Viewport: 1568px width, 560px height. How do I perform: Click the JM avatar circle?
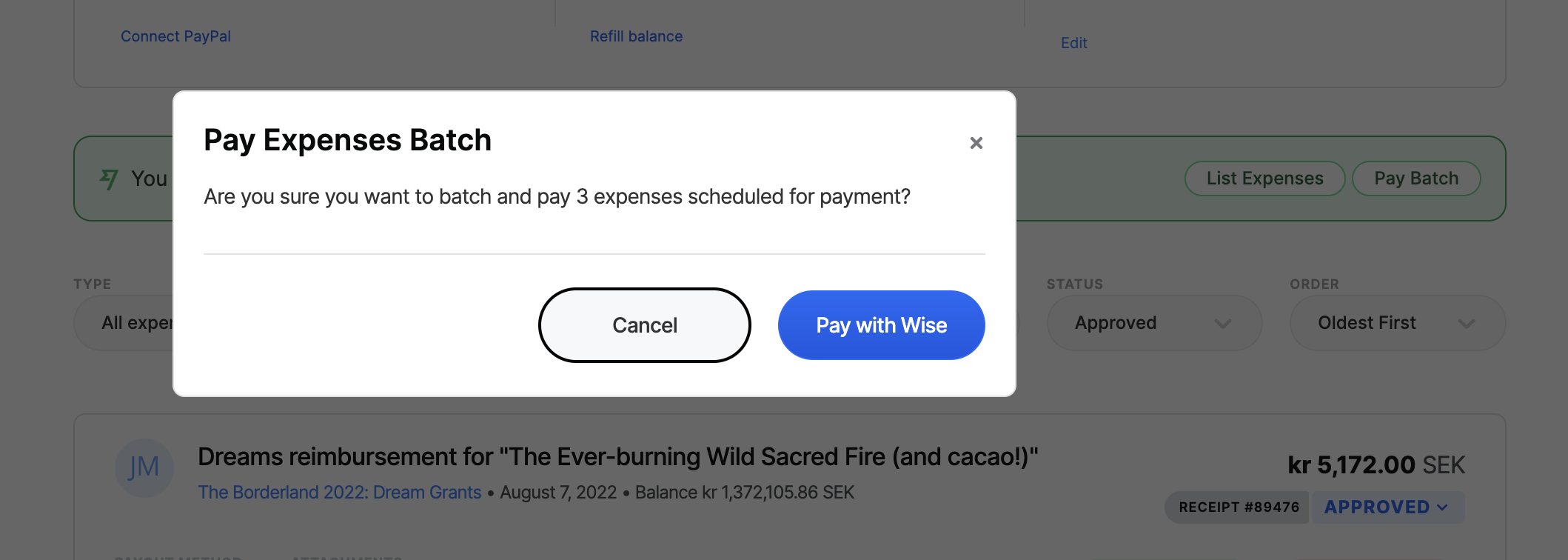click(144, 467)
